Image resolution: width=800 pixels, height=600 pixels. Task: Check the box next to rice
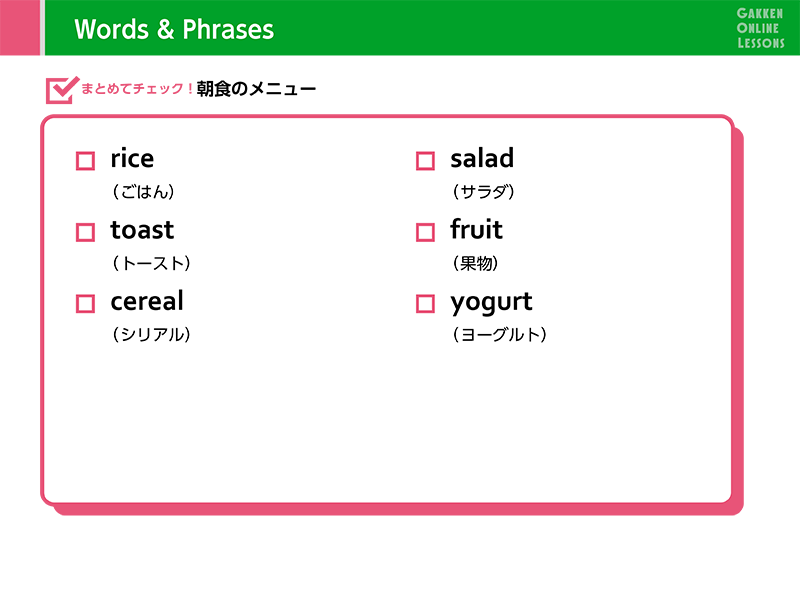[x=85, y=161]
